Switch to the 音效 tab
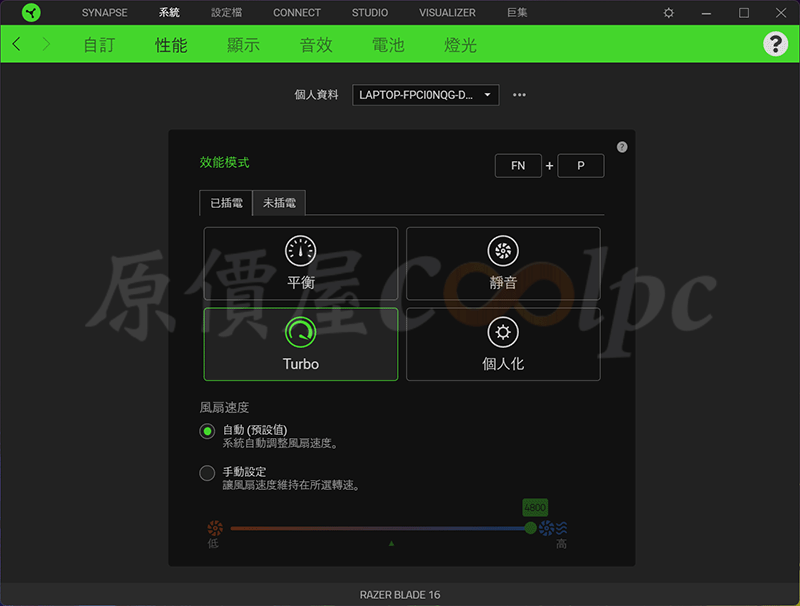 (316, 45)
